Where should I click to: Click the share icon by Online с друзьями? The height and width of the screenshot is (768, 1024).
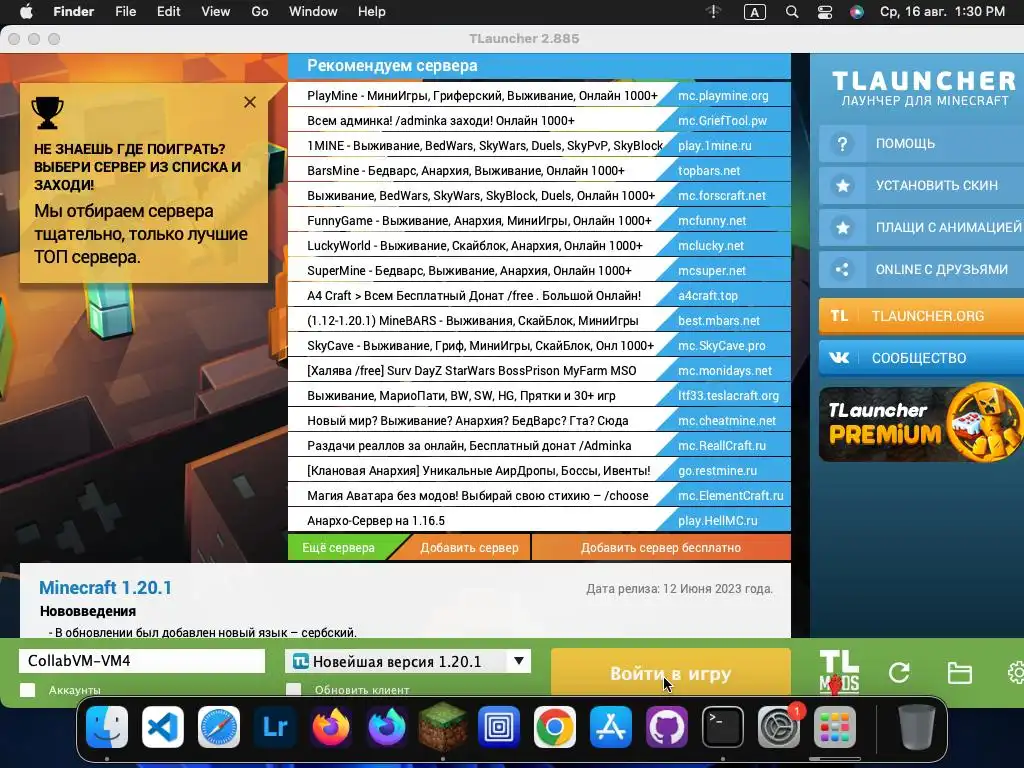(842, 269)
